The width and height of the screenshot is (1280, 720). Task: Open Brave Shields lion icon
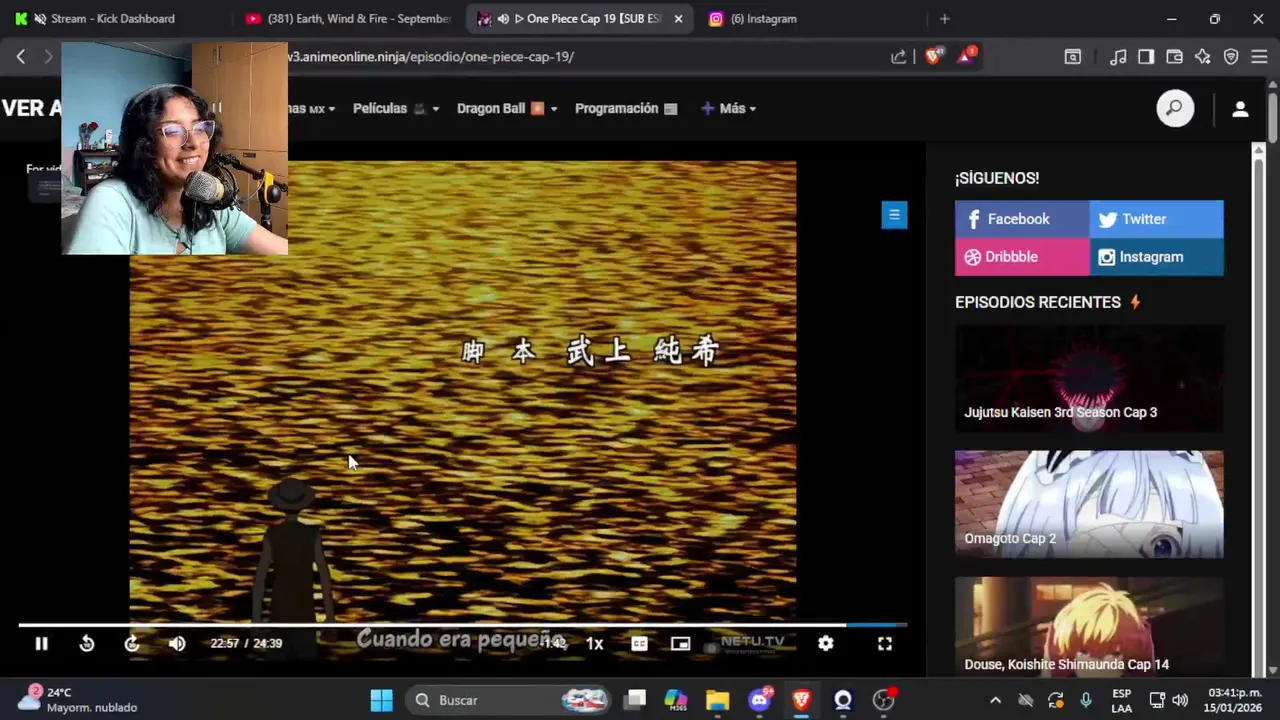[x=933, y=57]
